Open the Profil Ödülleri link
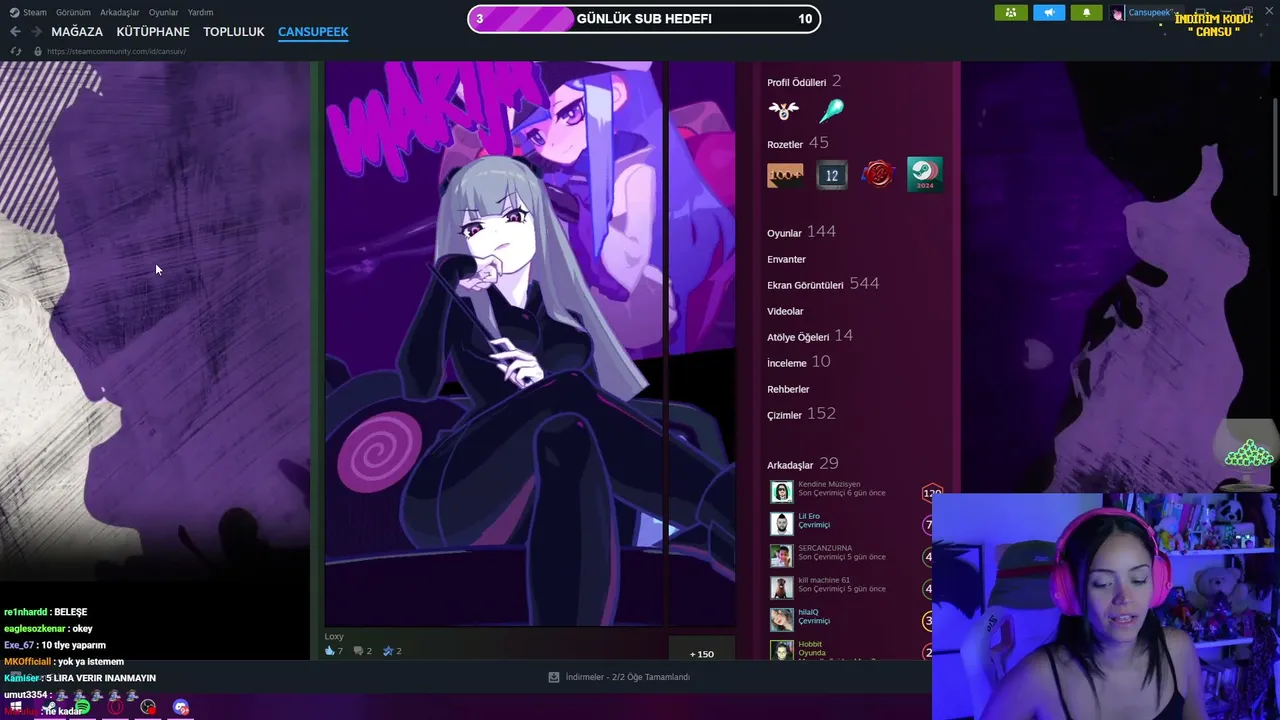The height and width of the screenshot is (720, 1280). click(797, 82)
